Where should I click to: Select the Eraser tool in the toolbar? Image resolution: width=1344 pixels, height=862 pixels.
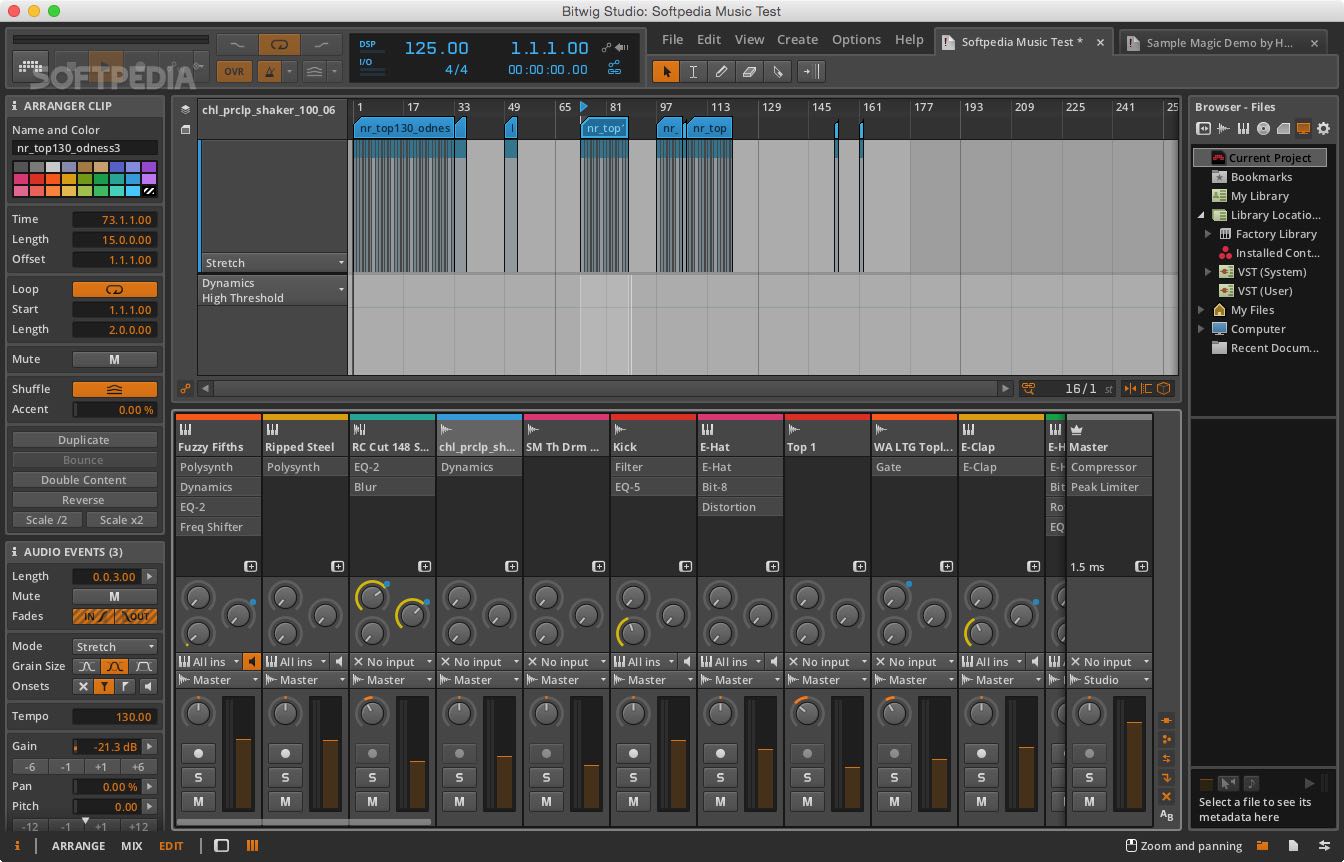pyautogui.click(x=749, y=71)
